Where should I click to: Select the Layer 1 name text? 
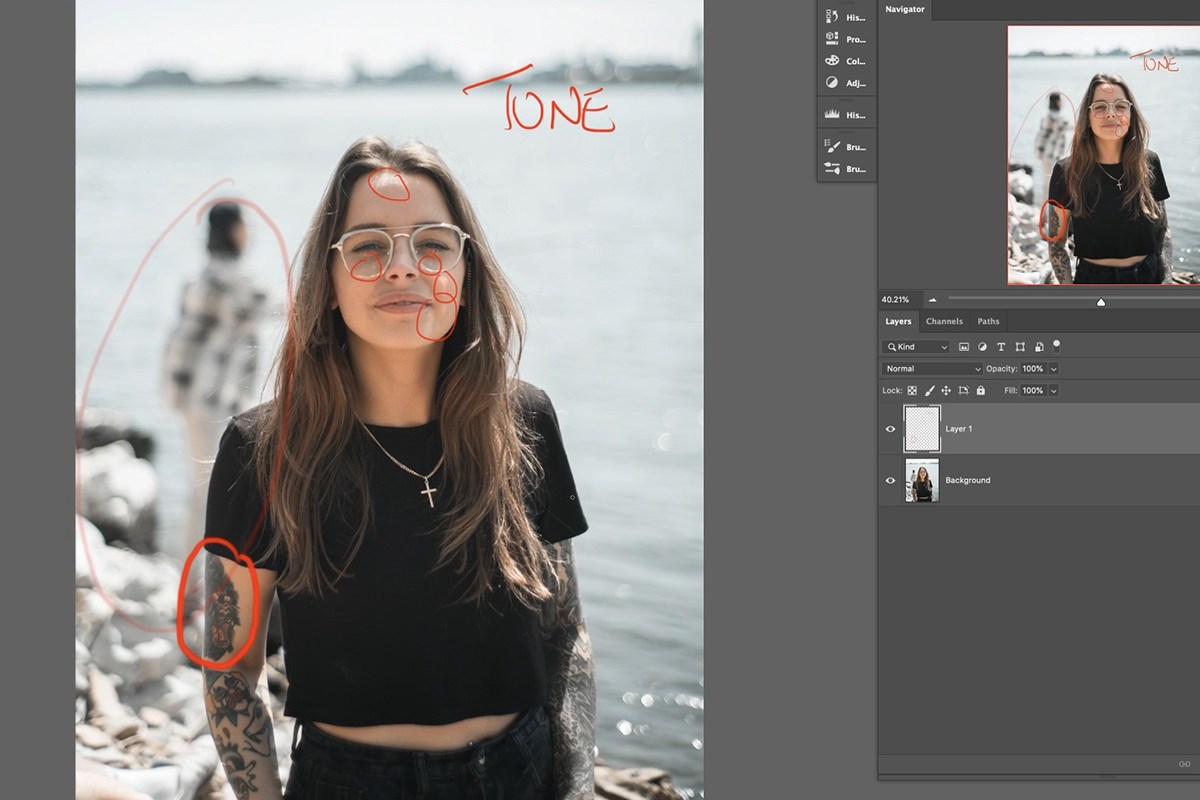click(x=959, y=429)
